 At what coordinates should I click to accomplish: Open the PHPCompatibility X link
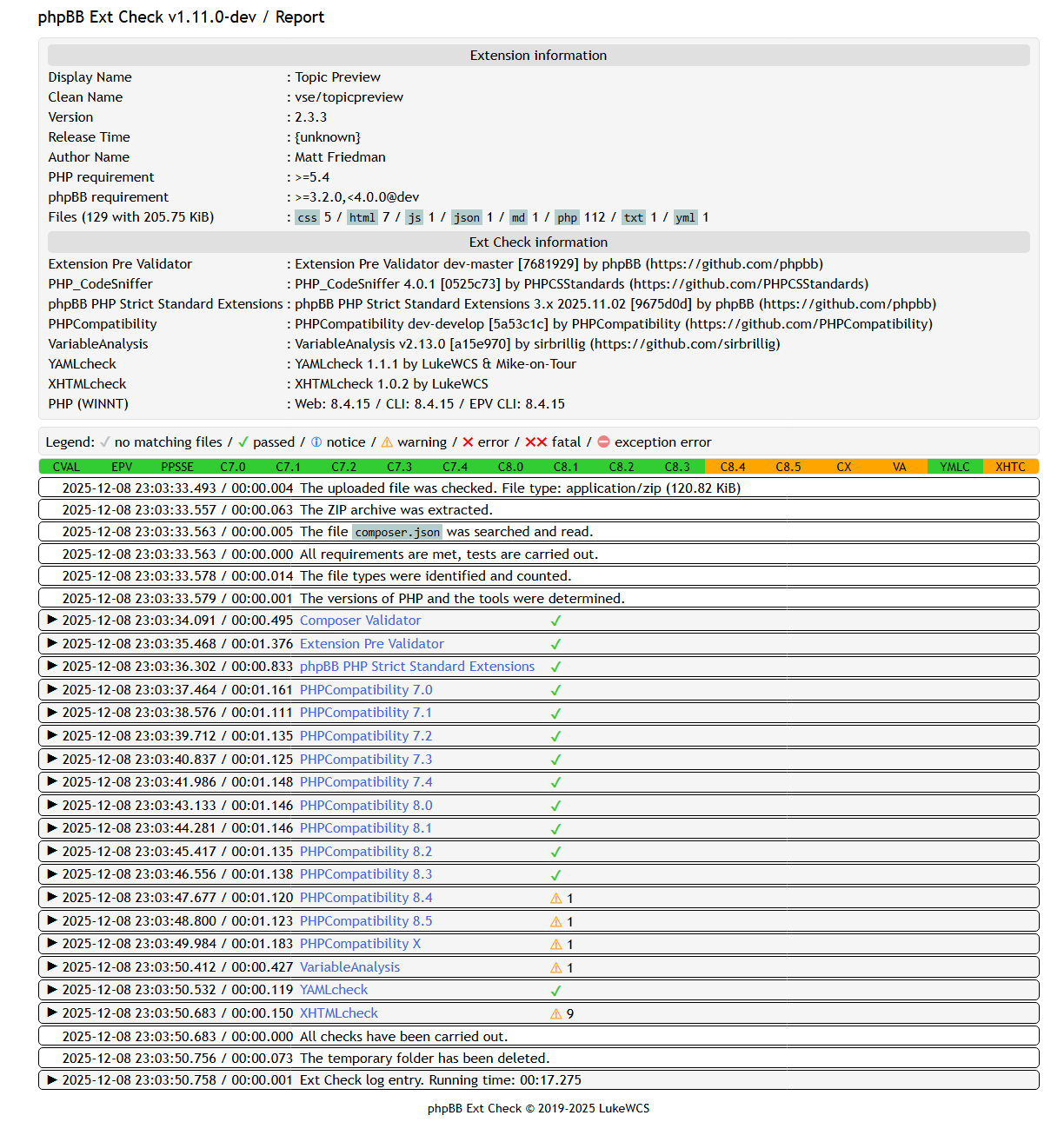click(360, 944)
